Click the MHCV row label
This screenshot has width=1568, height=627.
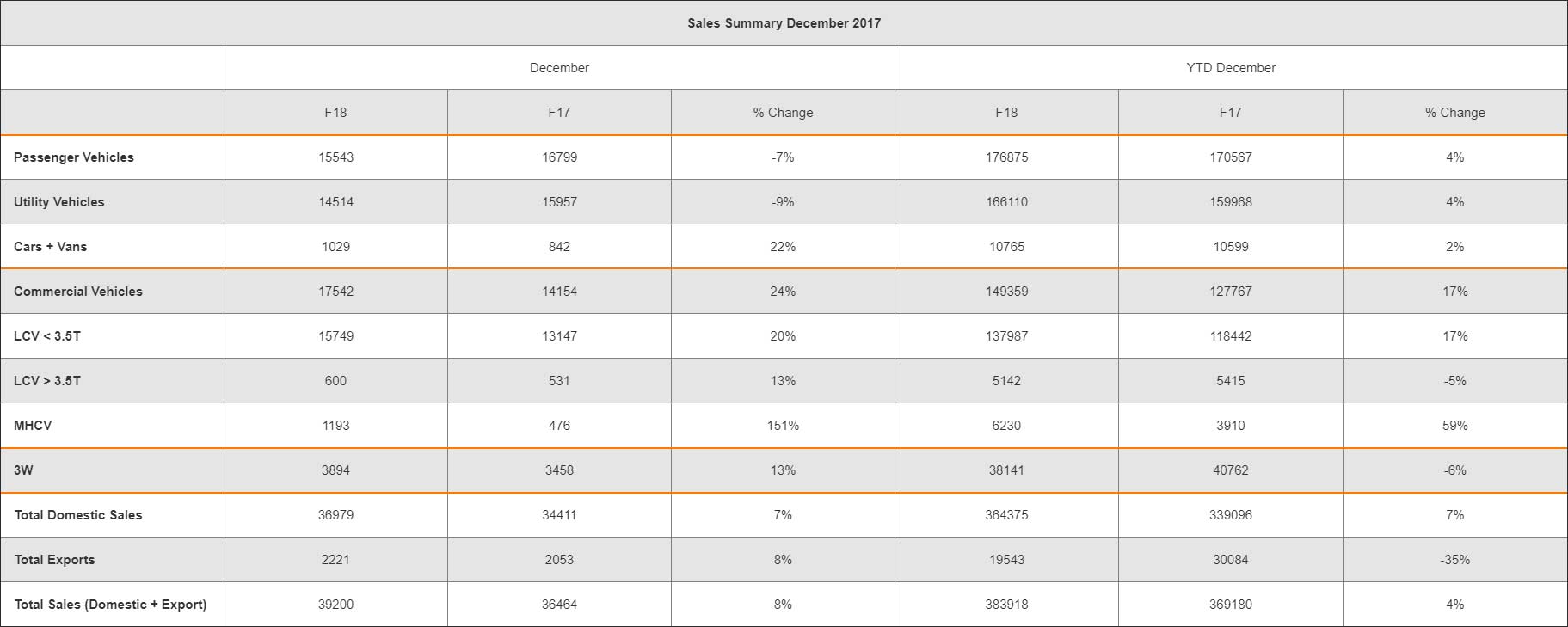pyautogui.click(x=33, y=426)
